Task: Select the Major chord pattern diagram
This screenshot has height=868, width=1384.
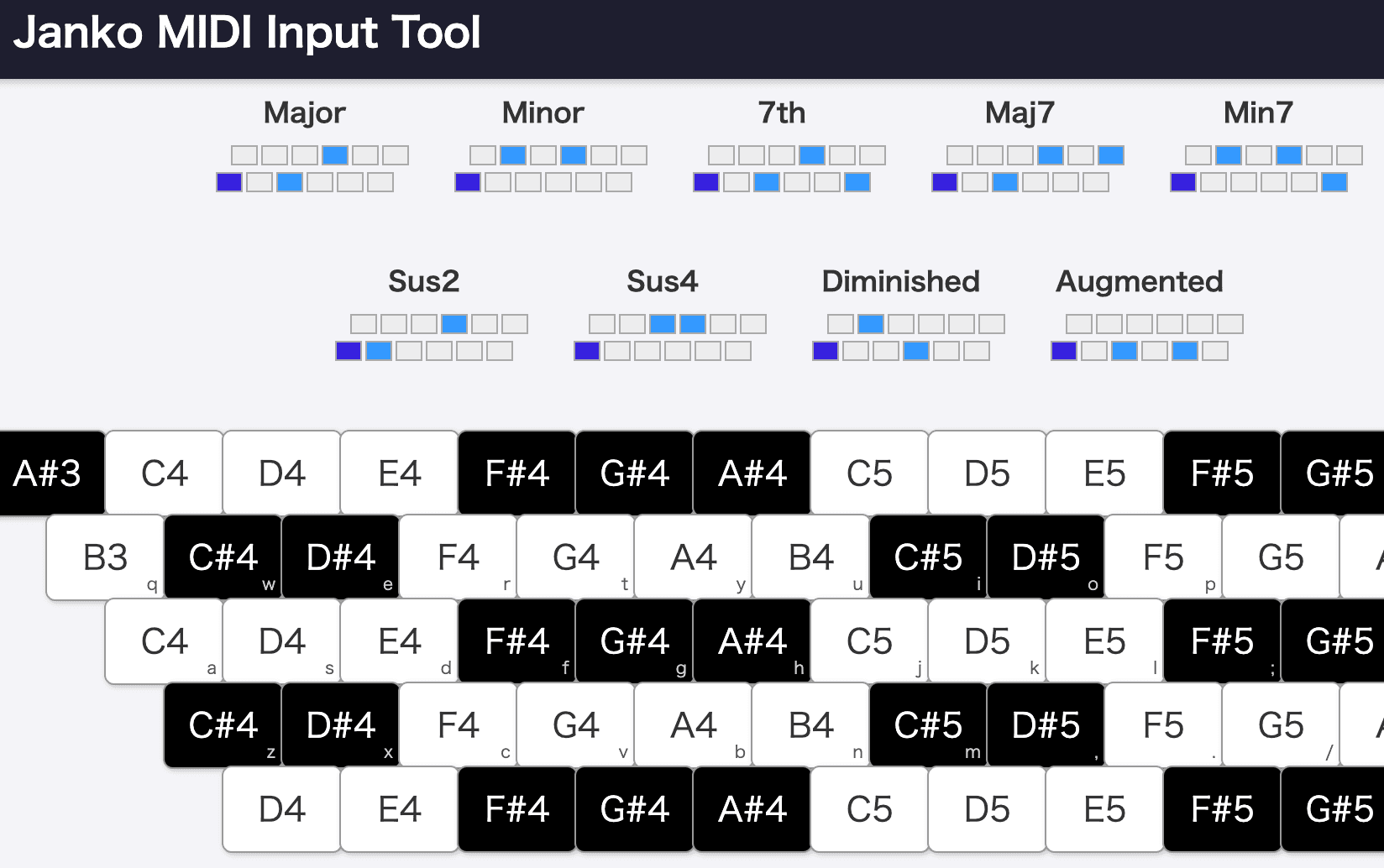Action: click(x=312, y=169)
